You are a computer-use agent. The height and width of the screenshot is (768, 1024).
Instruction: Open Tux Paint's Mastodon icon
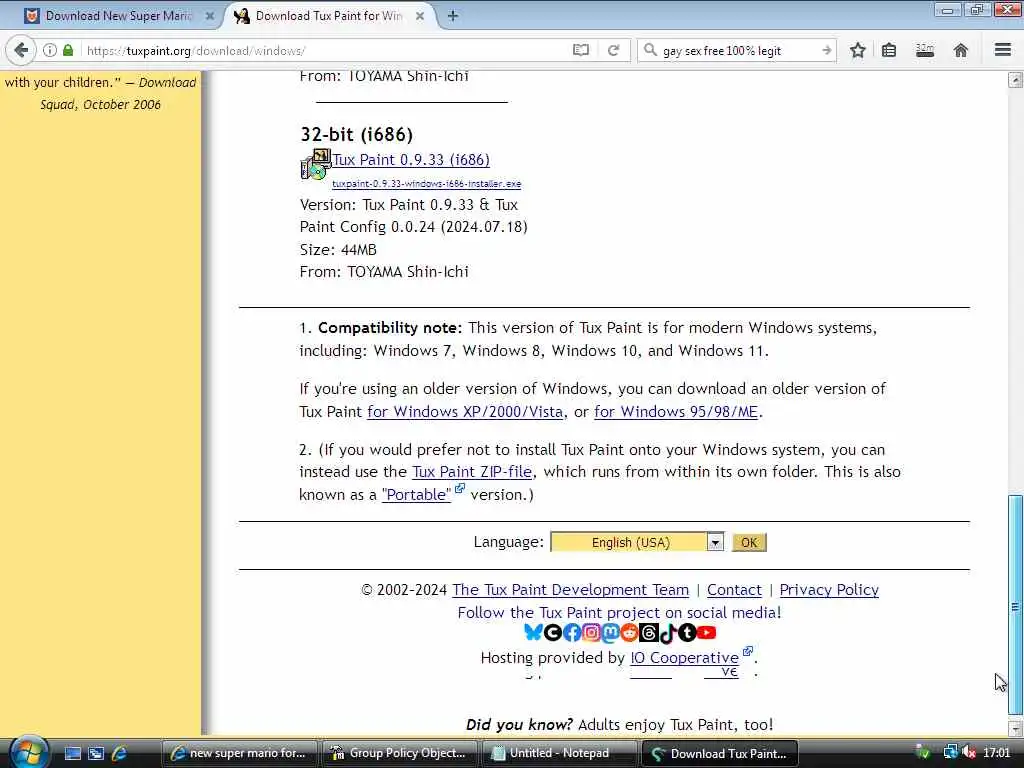[610, 632]
